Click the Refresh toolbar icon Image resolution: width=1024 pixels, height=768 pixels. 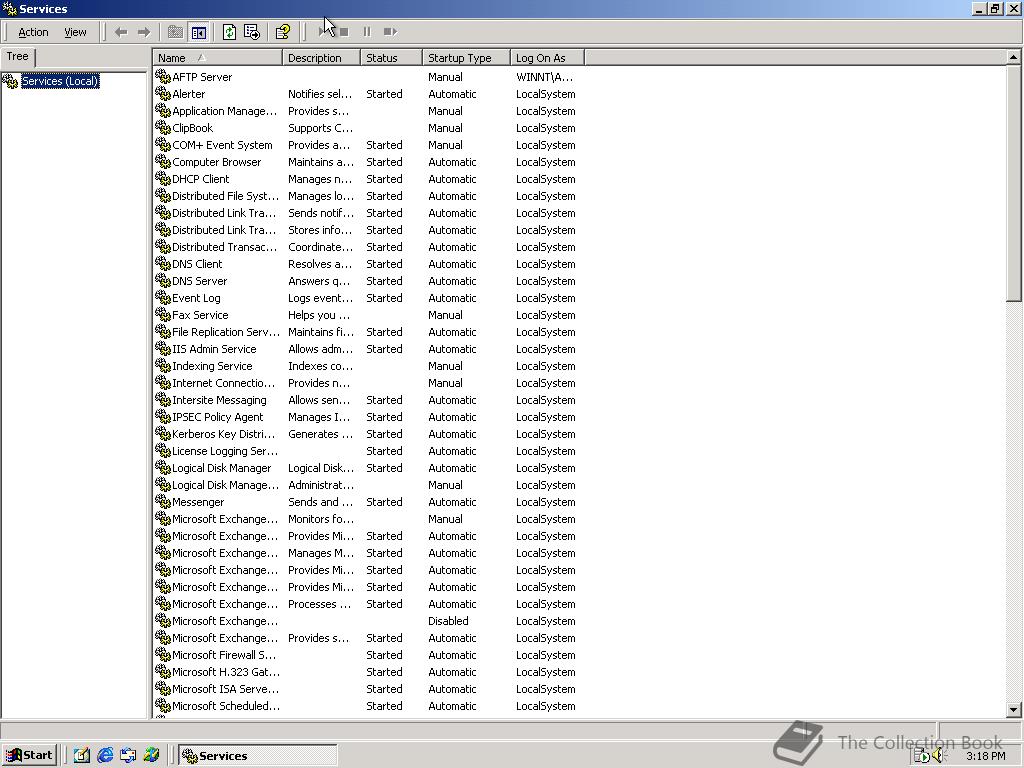(x=229, y=32)
